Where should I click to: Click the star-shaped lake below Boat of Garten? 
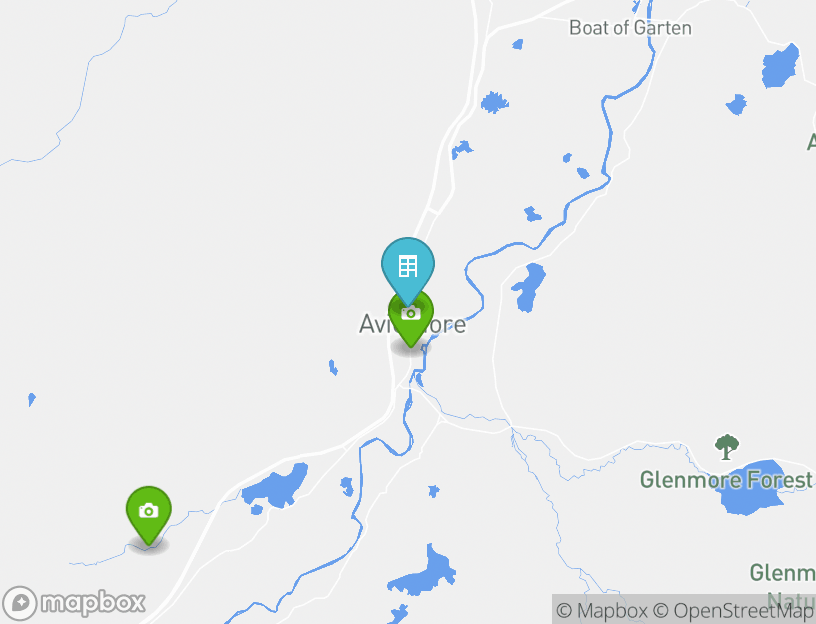[x=494, y=102]
